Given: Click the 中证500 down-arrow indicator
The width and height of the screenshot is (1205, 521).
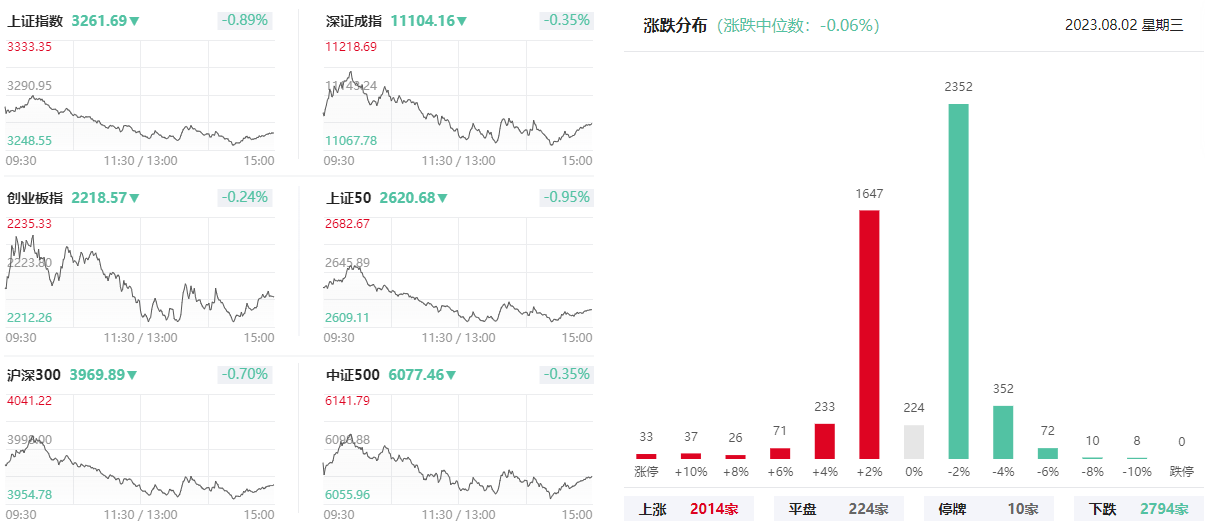Looking at the screenshot, I should pos(451,375).
